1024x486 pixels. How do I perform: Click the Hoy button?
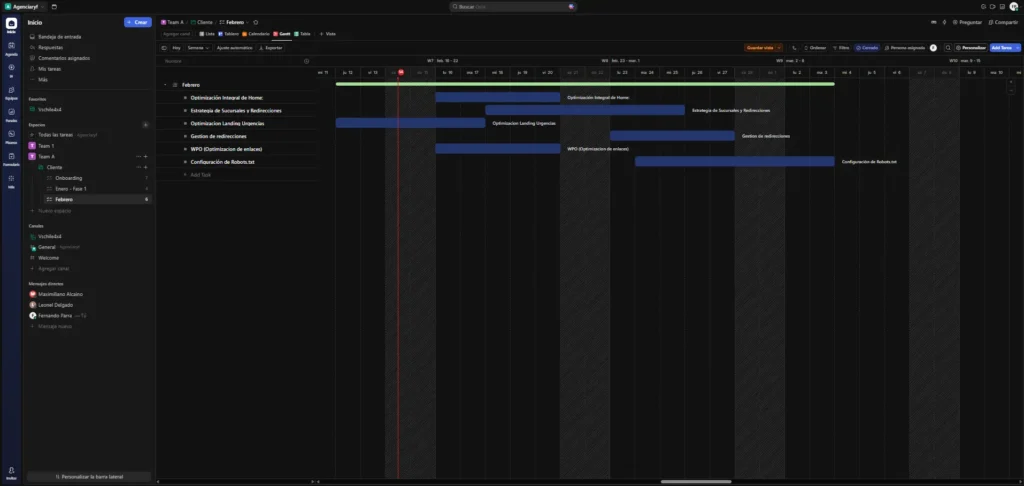tap(176, 48)
